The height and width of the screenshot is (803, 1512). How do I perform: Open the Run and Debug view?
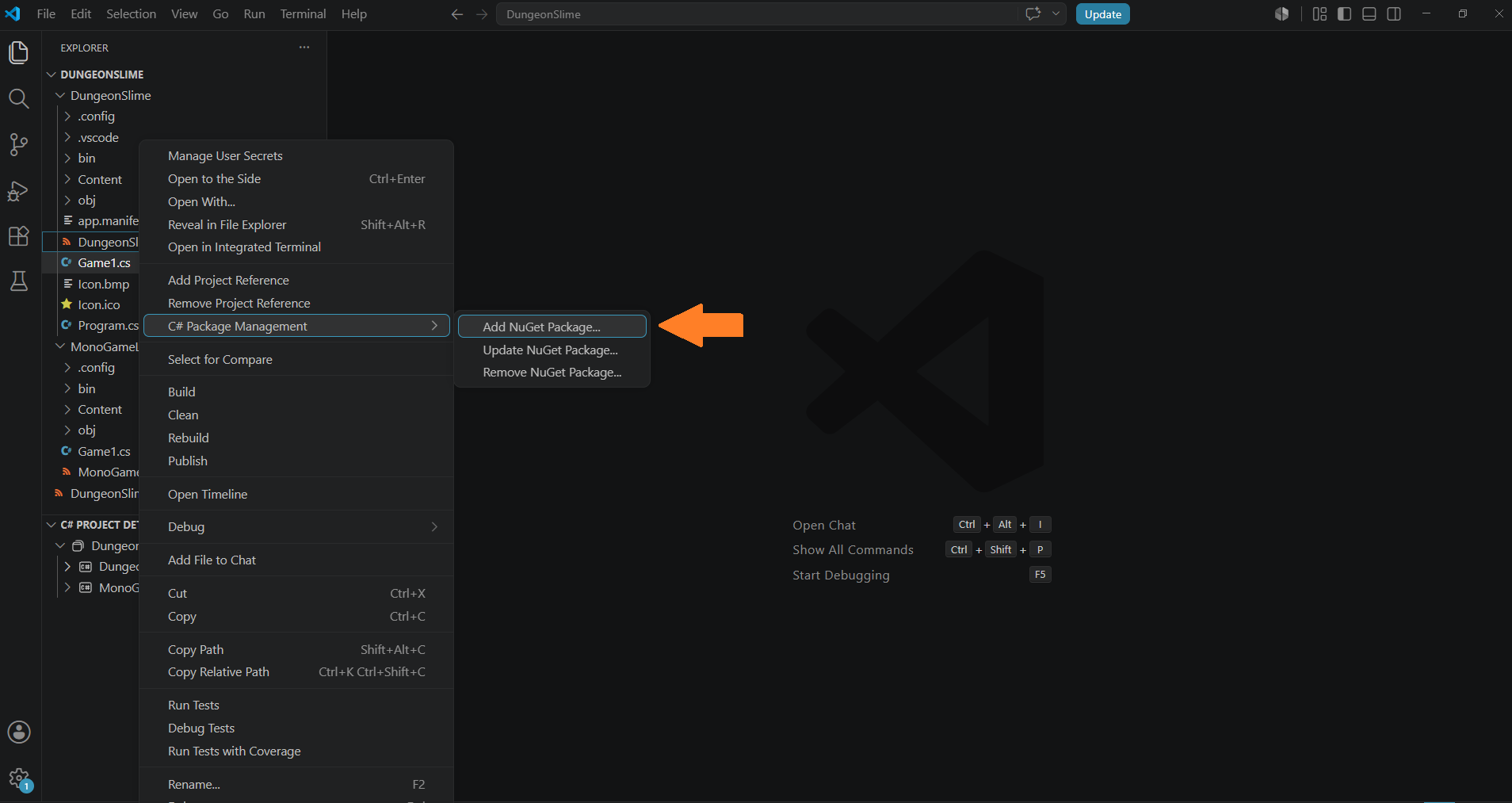coord(18,190)
